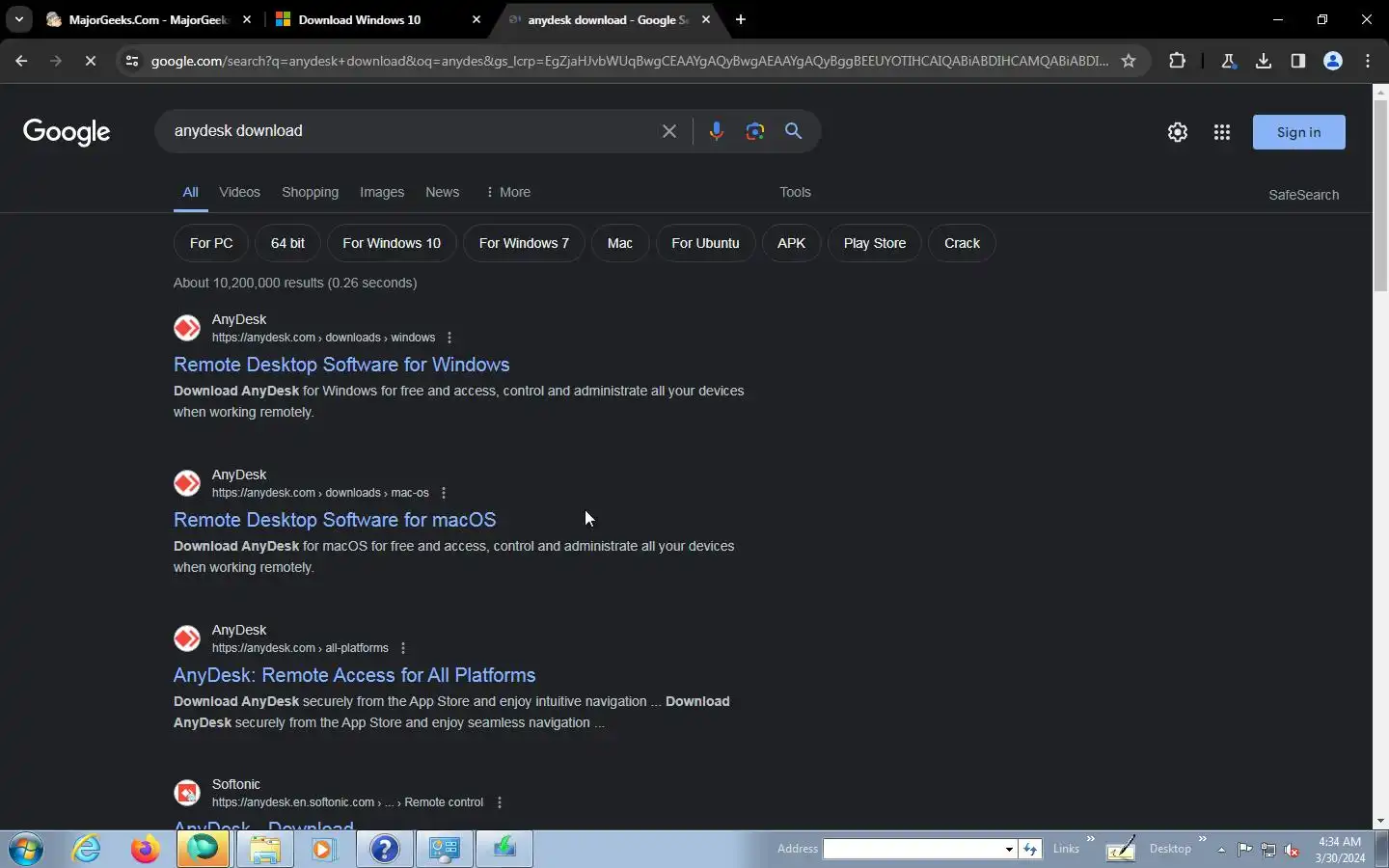Image resolution: width=1389 pixels, height=868 pixels.
Task: Open the search Tools option
Action: [795, 192]
